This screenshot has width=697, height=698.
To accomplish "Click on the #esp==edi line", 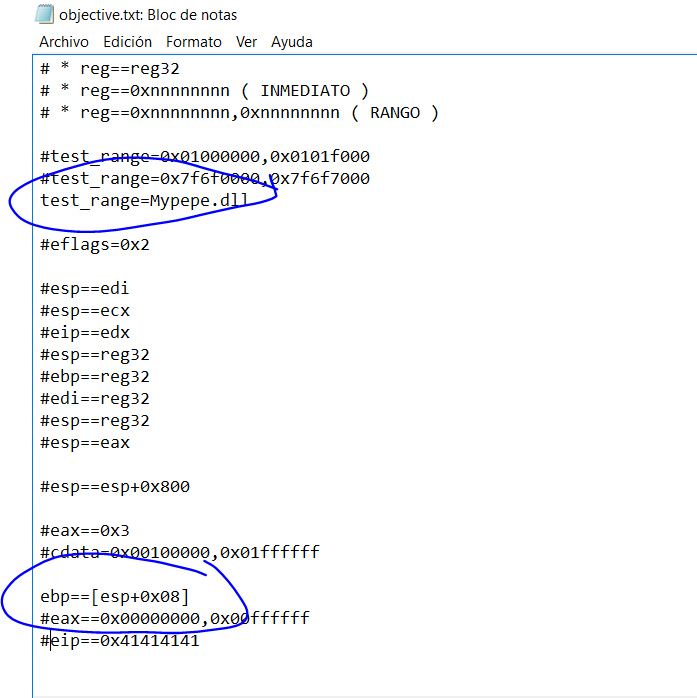I will coord(85,289).
